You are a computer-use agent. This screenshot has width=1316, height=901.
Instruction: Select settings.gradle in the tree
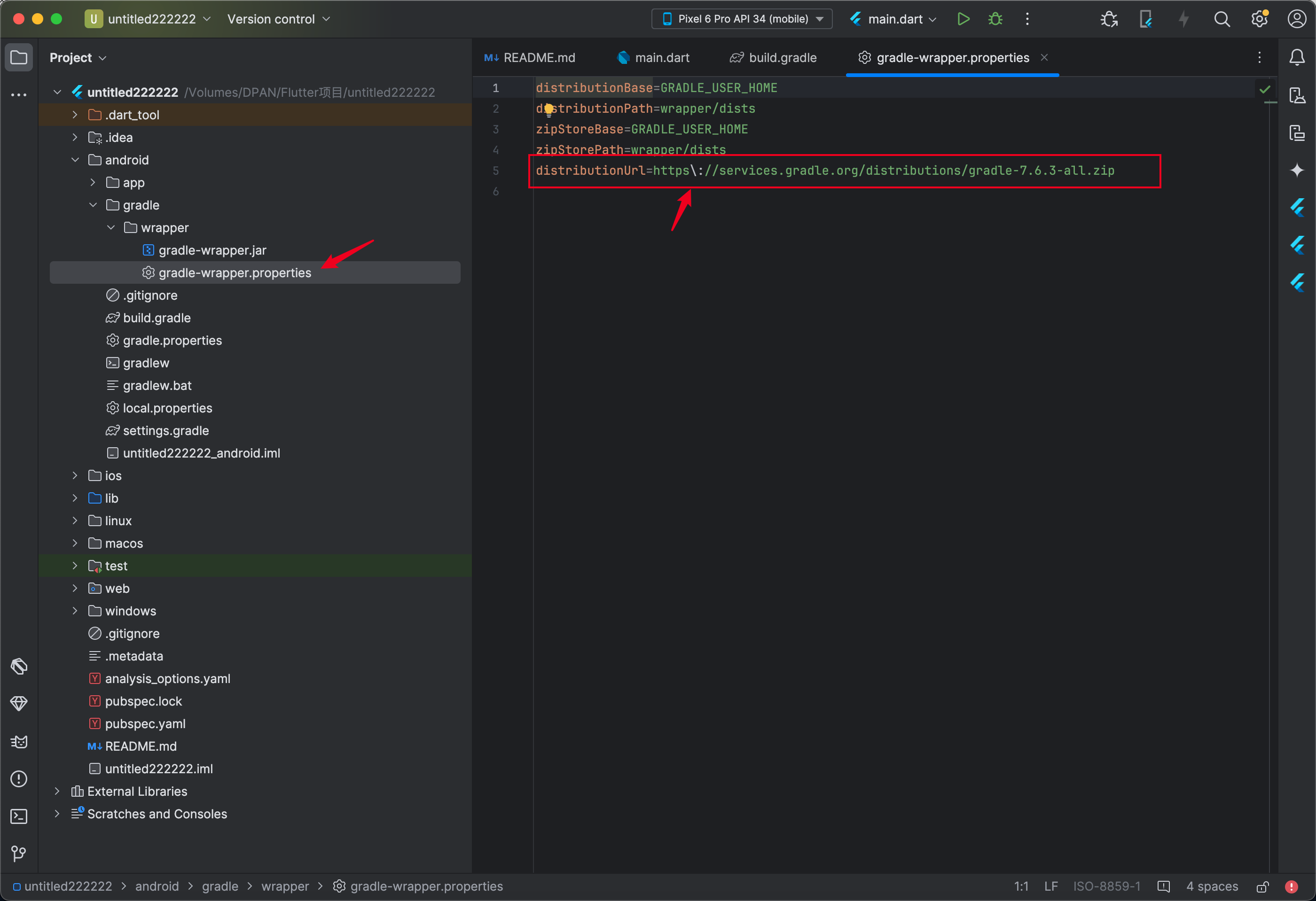coord(165,430)
